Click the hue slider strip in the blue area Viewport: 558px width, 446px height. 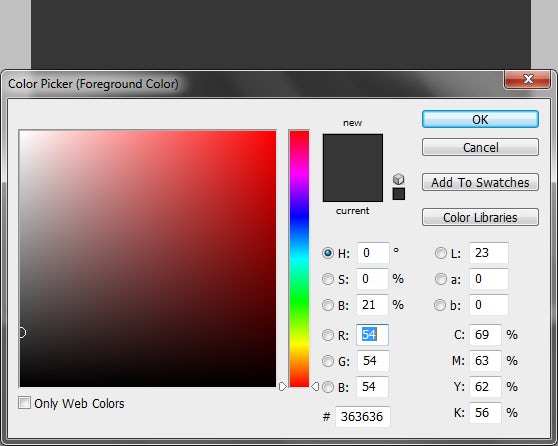299,214
